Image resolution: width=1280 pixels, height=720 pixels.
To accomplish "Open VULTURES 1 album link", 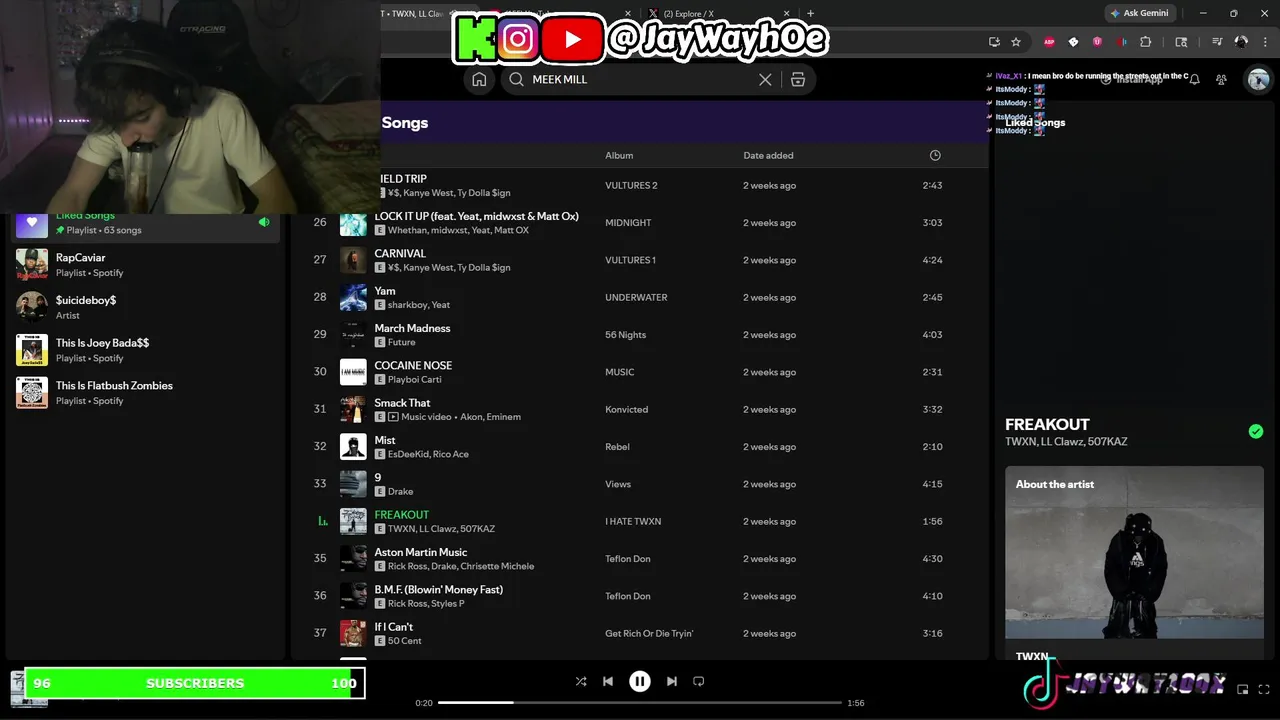I will click(x=630, y=260).
